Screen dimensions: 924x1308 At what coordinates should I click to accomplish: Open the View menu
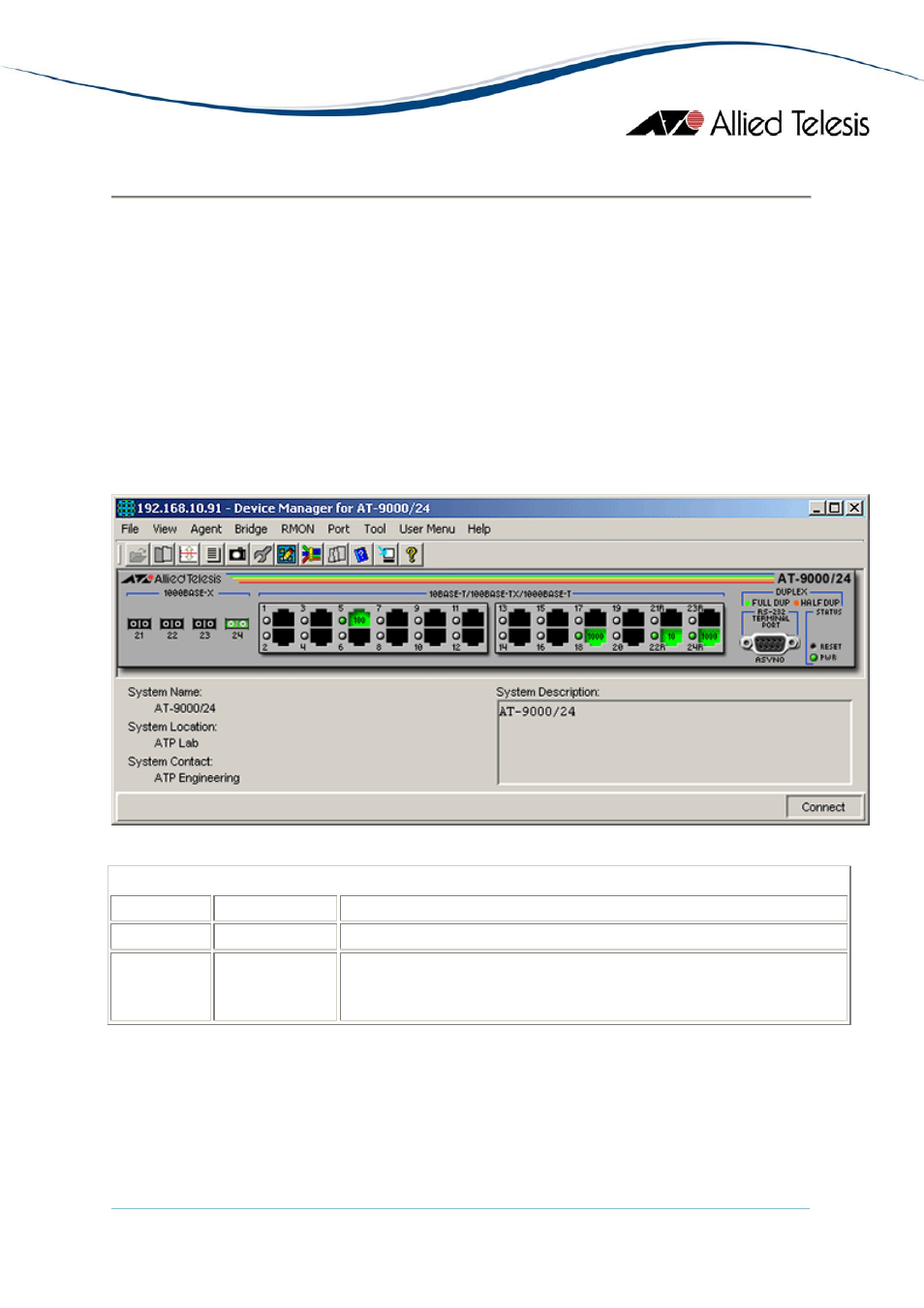pos(165,529)
